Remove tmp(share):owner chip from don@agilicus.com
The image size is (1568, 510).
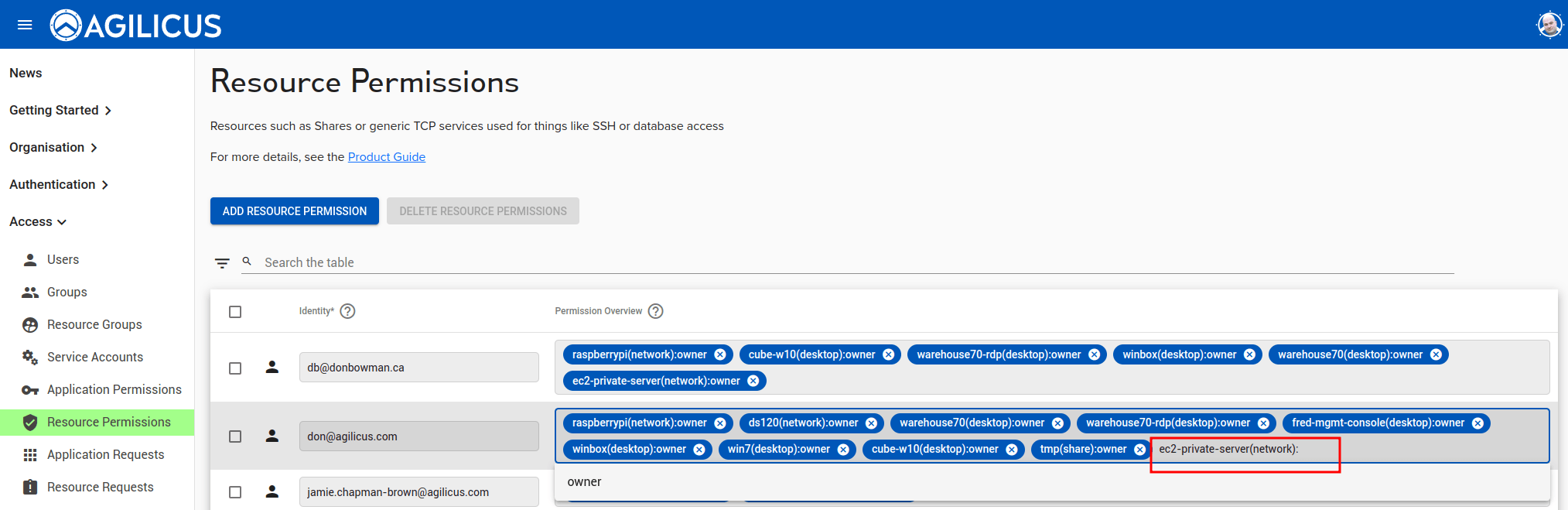(1139, 450)
